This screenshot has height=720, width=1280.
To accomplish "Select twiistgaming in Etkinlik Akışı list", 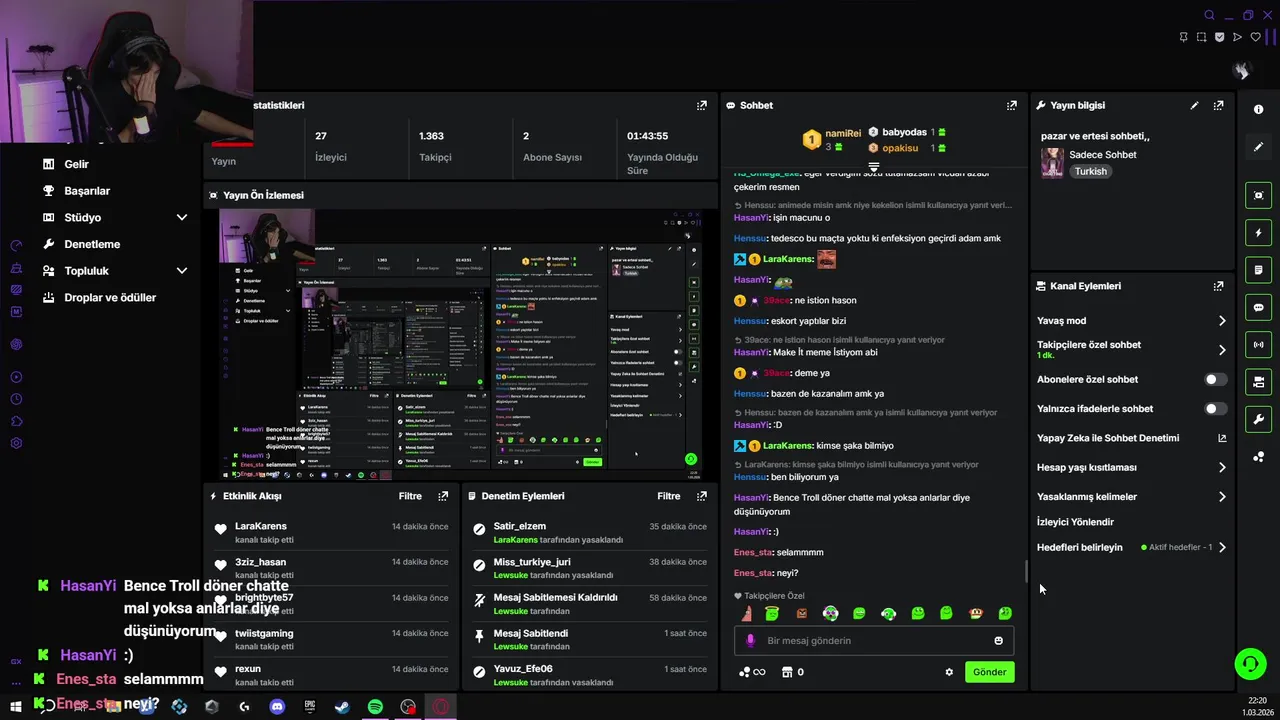I will [x=264, y=634].
